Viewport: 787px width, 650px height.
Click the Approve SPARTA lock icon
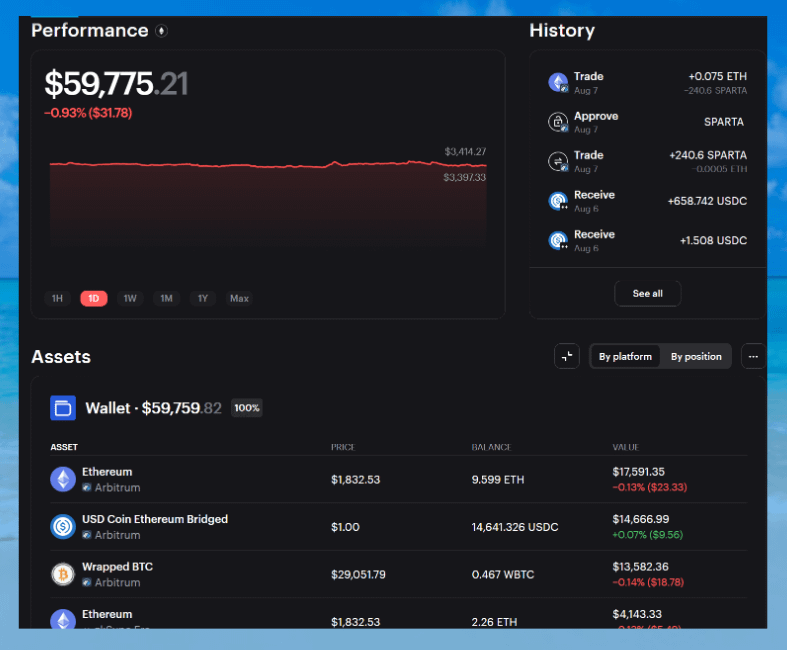point(558,122)
